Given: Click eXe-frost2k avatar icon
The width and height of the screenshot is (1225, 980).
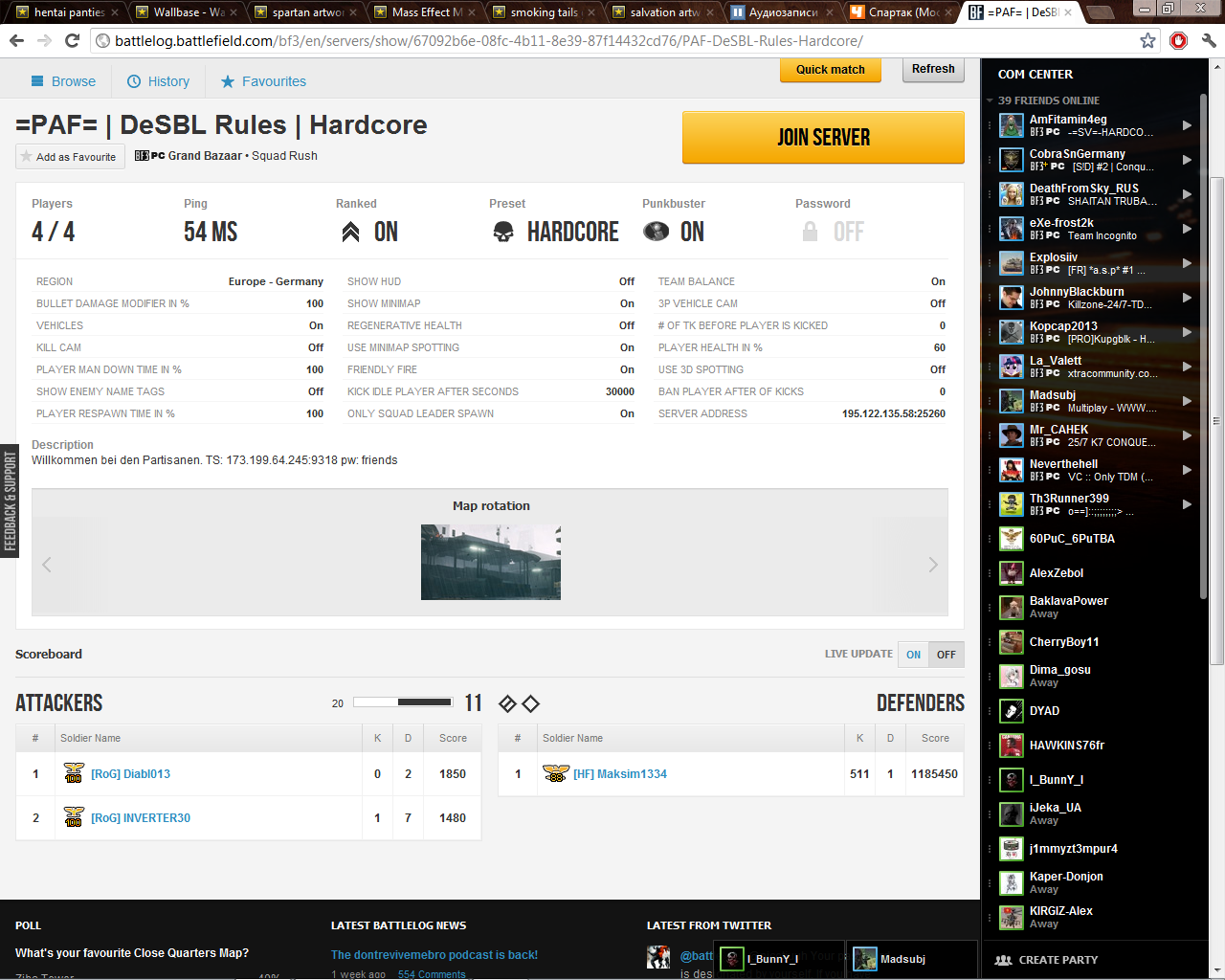Looking at the screenshot, I should click(1012, 229).
